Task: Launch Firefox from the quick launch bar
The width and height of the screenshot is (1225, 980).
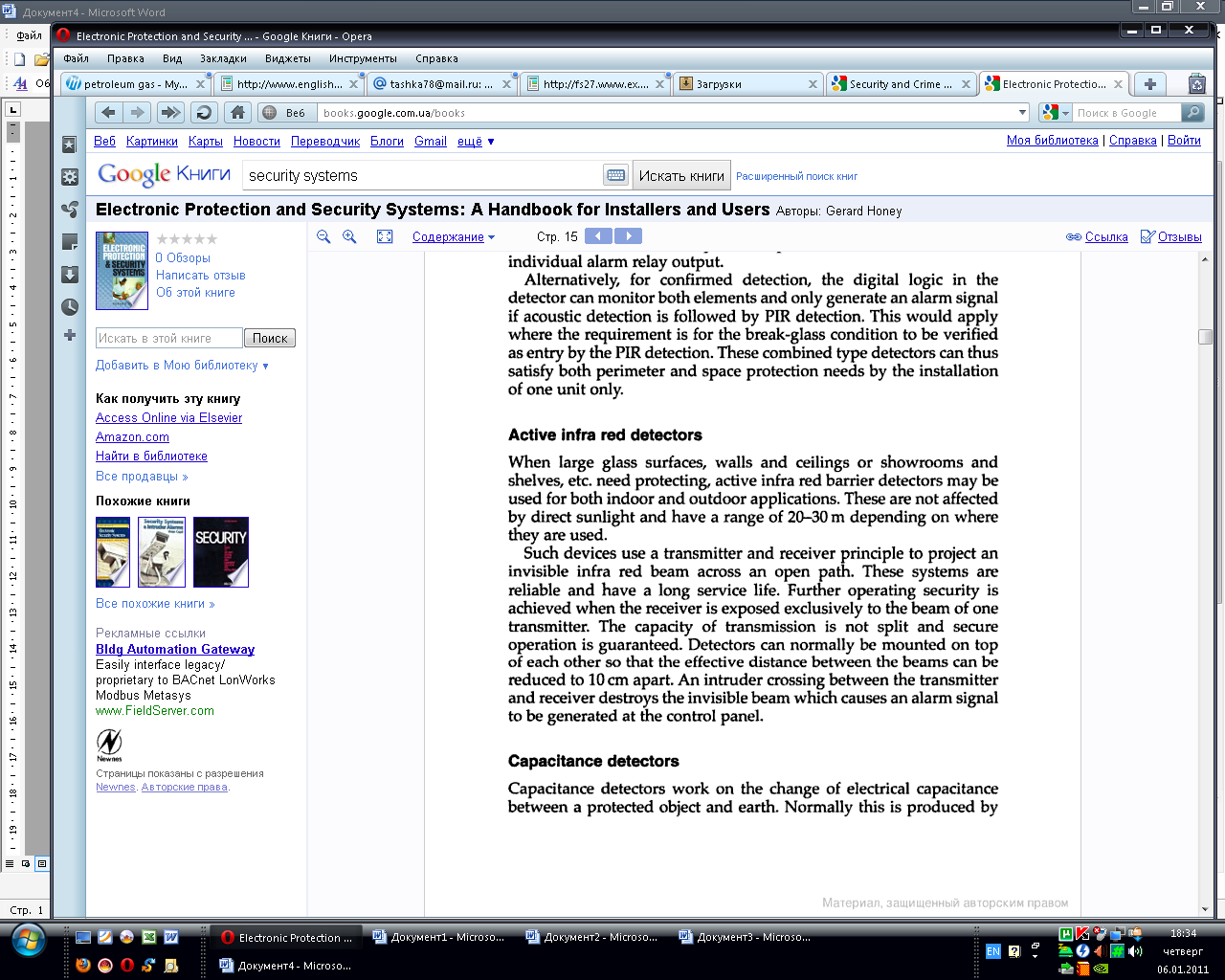Action: [x=82, y=965]
